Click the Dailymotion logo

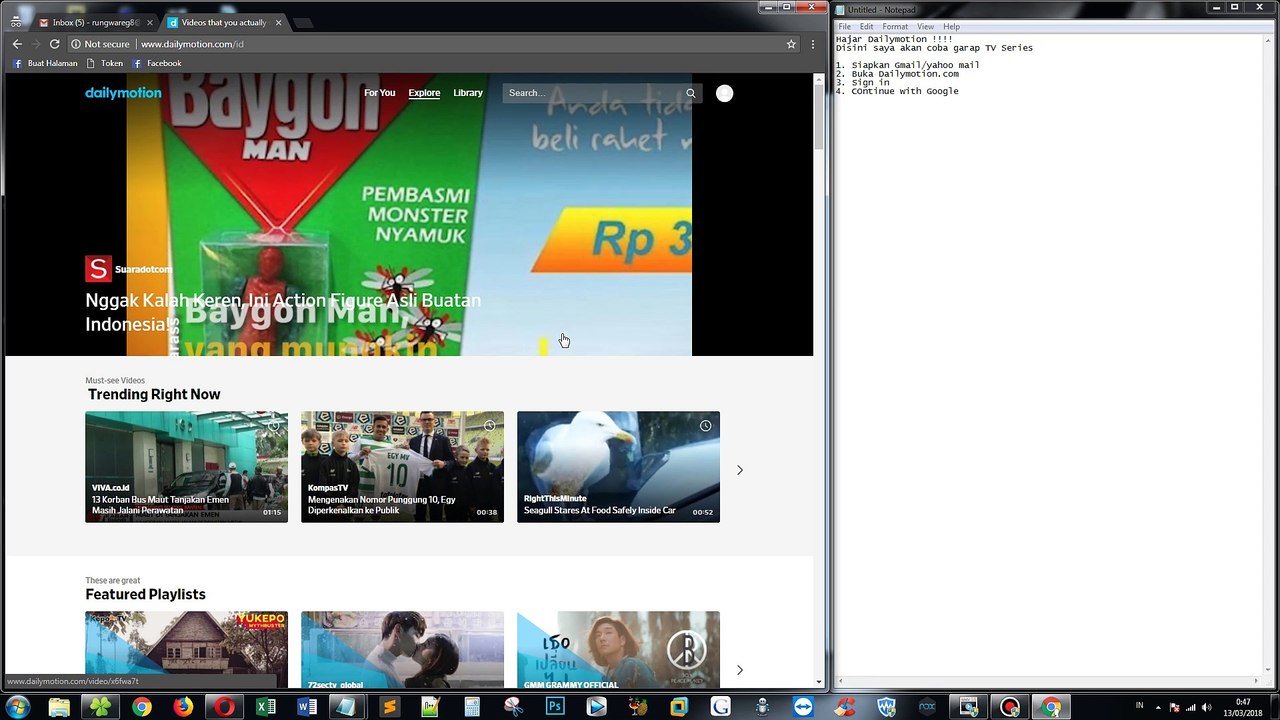pos(123,93)
